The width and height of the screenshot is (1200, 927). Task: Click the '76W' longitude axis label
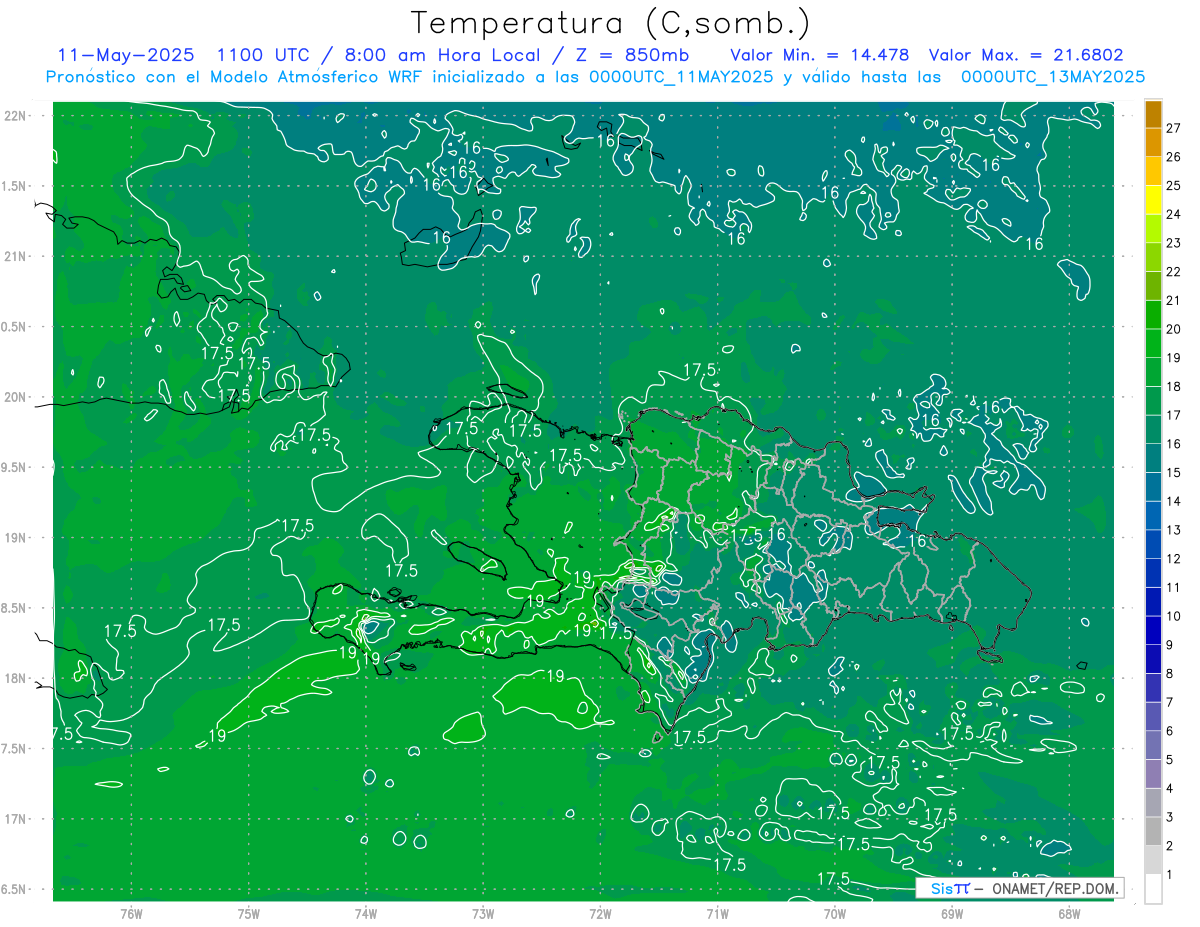(x=131, y=913)
